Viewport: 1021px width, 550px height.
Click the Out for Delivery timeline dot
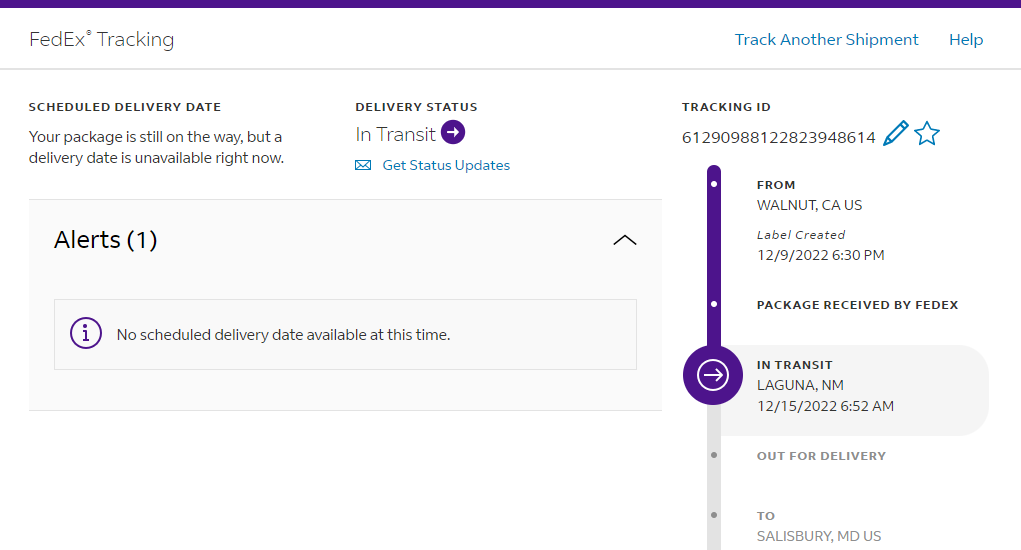pos(713,455)
